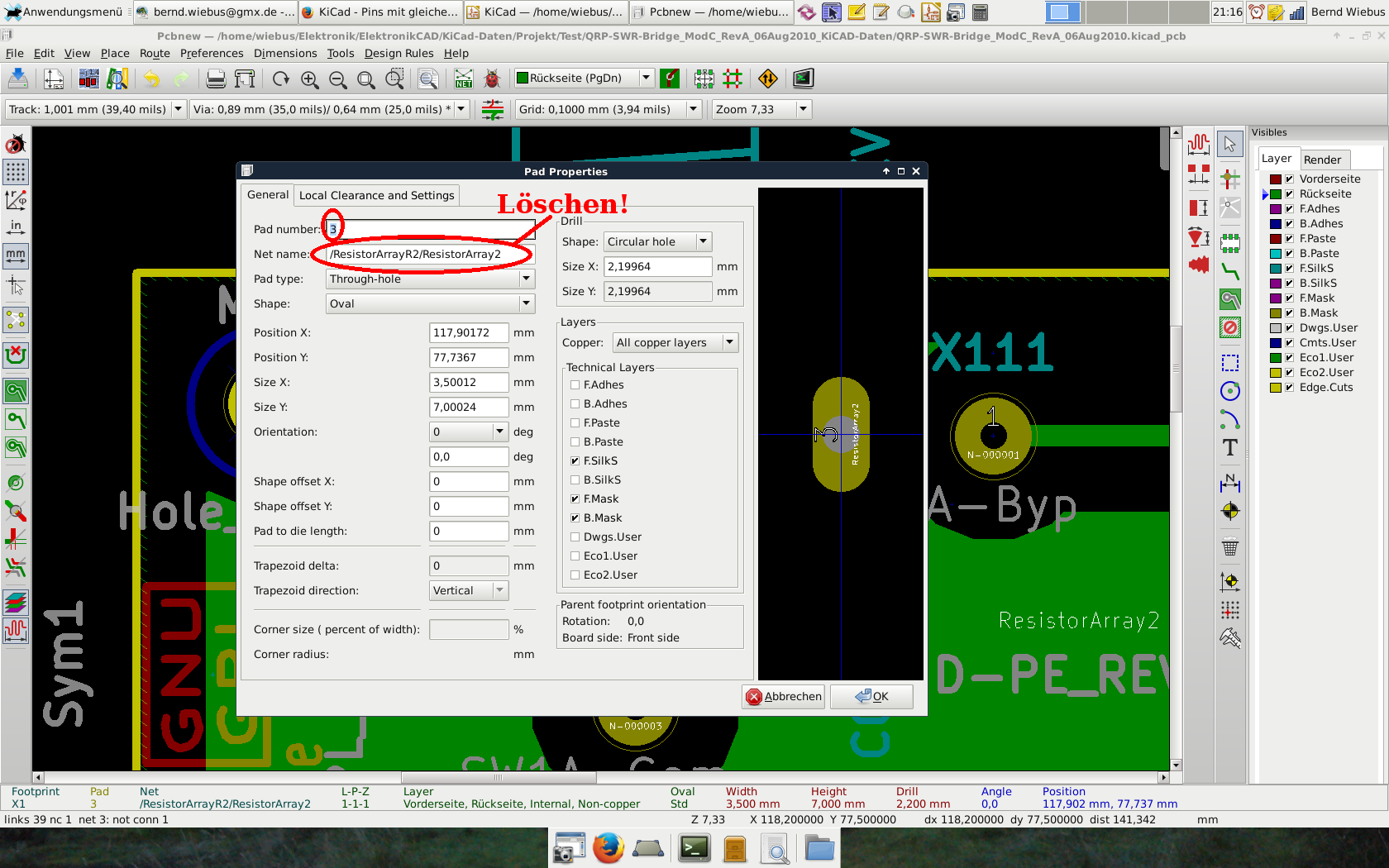Click the Save board toolbar icon

17,79
